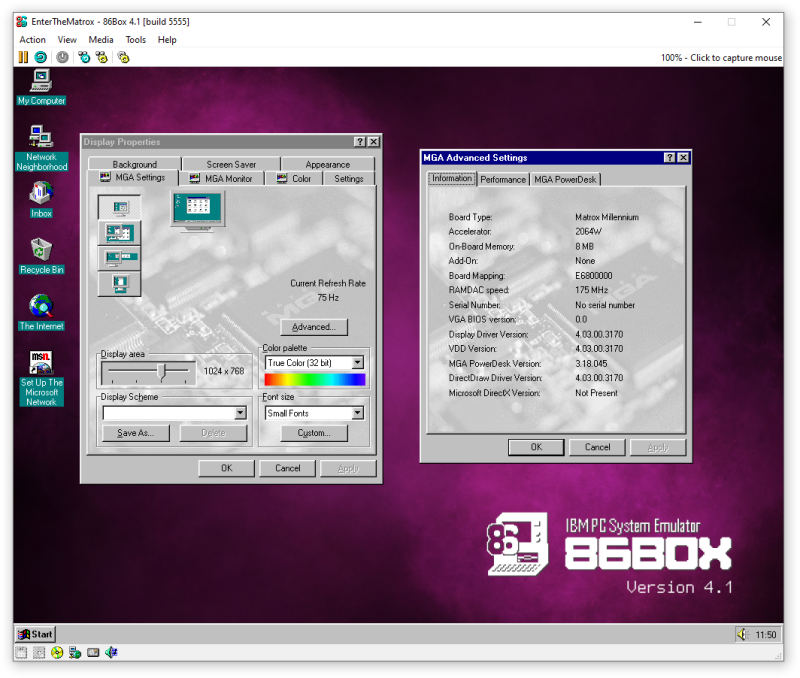Viewport: 800px width, 678px height.
Task: Click the sound speaker icon in status bar
Action: [111, 652]
